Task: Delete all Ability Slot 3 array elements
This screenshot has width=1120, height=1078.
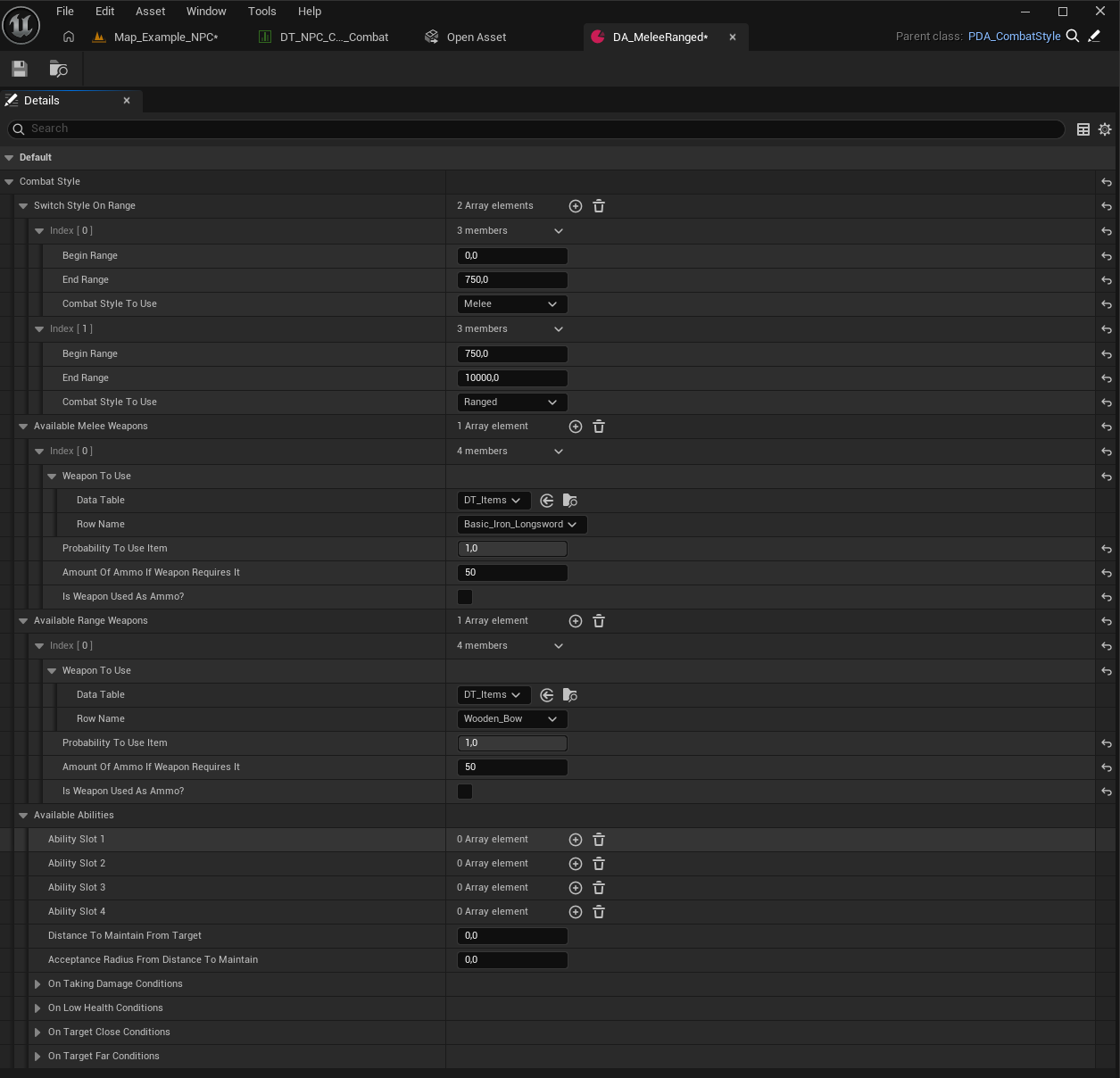Action: click(599, 888)
